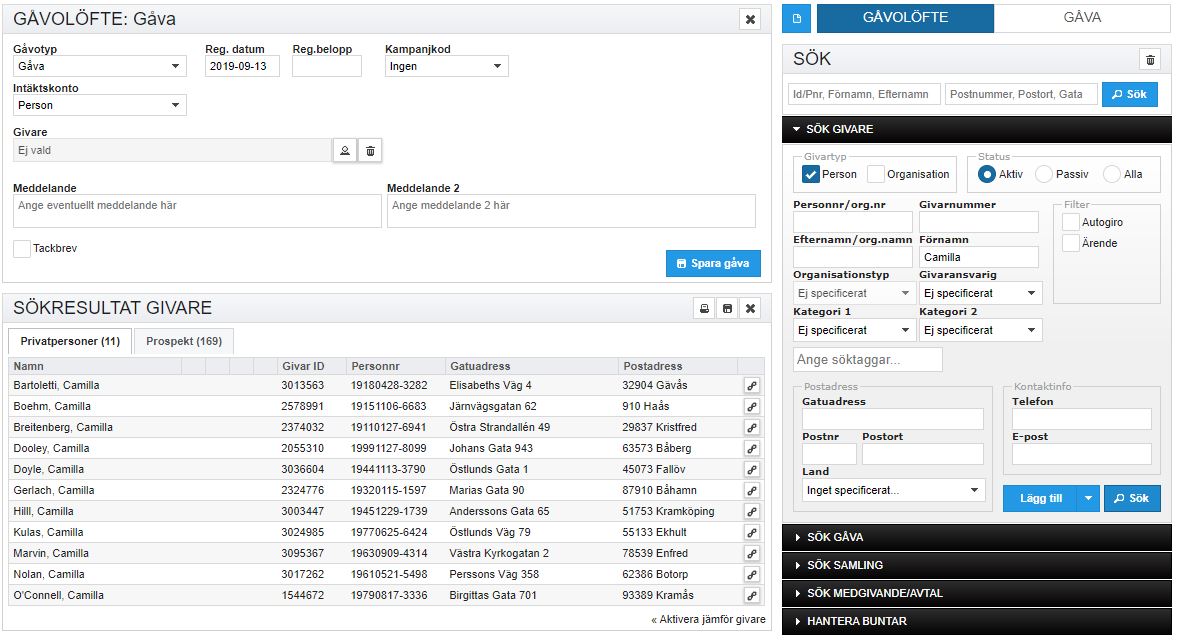Click the Sök button beside Lägg till
The height and width of the screenshot is (642, 1178).
click(1131, 499)
